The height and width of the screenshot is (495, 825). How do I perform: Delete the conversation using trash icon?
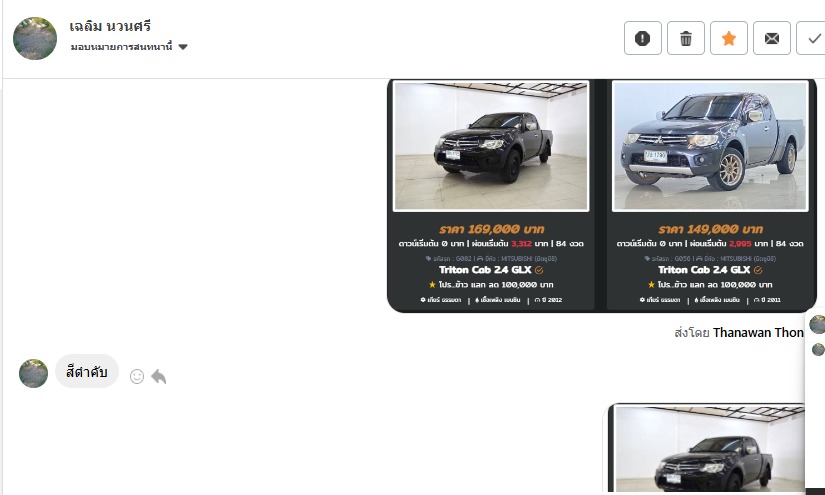click(686, 38)
